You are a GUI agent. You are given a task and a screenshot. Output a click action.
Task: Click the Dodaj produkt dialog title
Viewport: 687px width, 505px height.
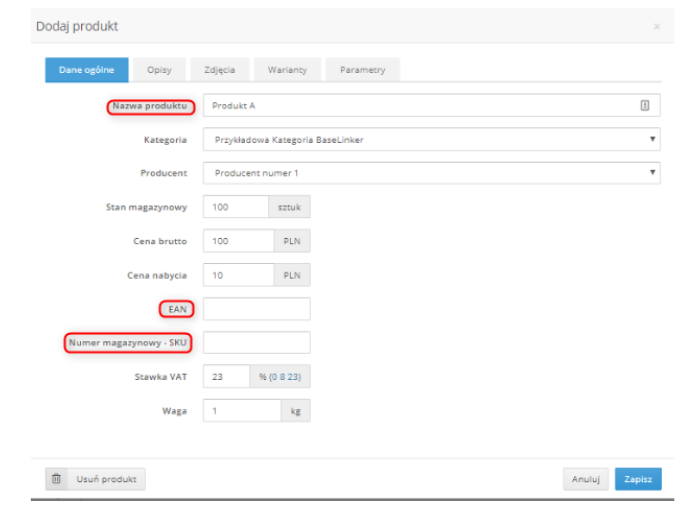pyautogui.click(x=77, y=26)
